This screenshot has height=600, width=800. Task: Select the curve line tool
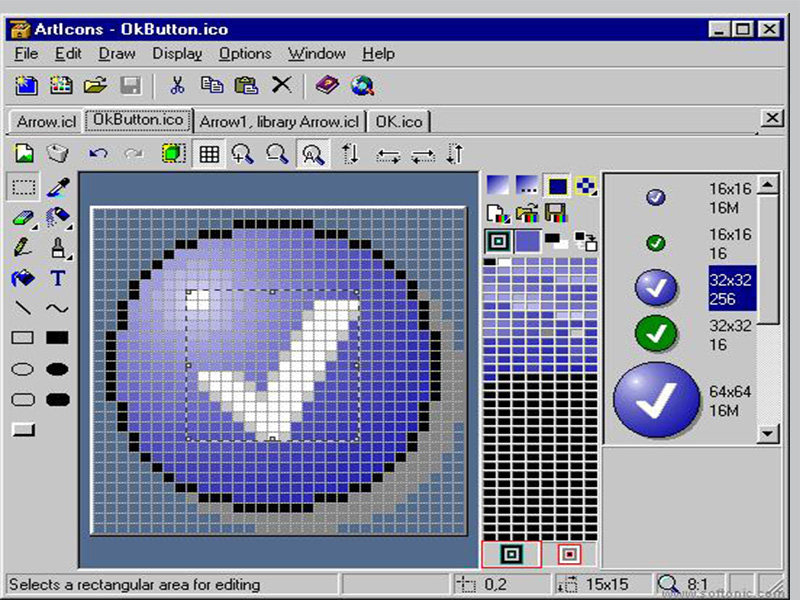[58, 308]
